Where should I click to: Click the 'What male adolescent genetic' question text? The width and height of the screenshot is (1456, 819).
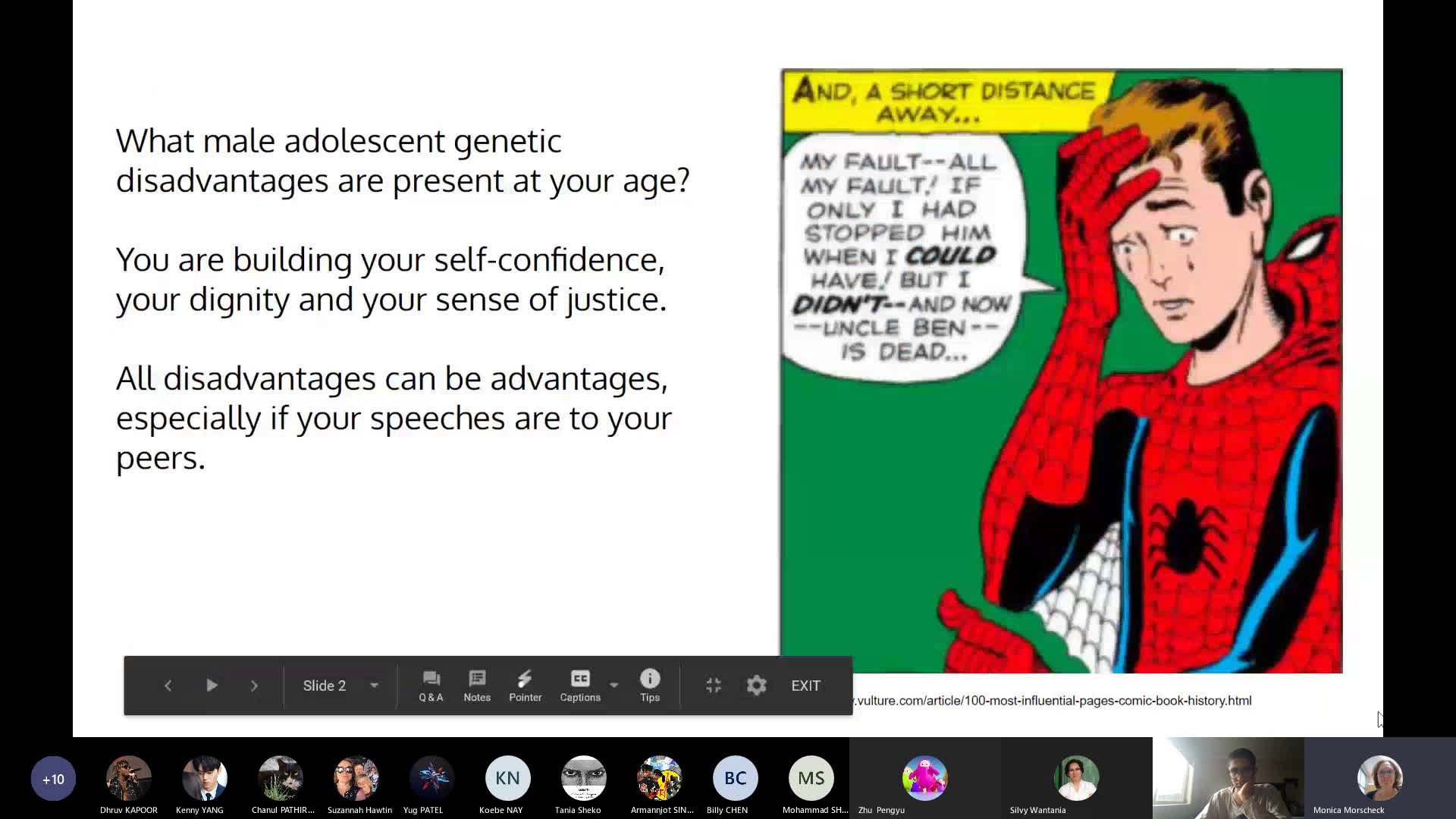403,161
